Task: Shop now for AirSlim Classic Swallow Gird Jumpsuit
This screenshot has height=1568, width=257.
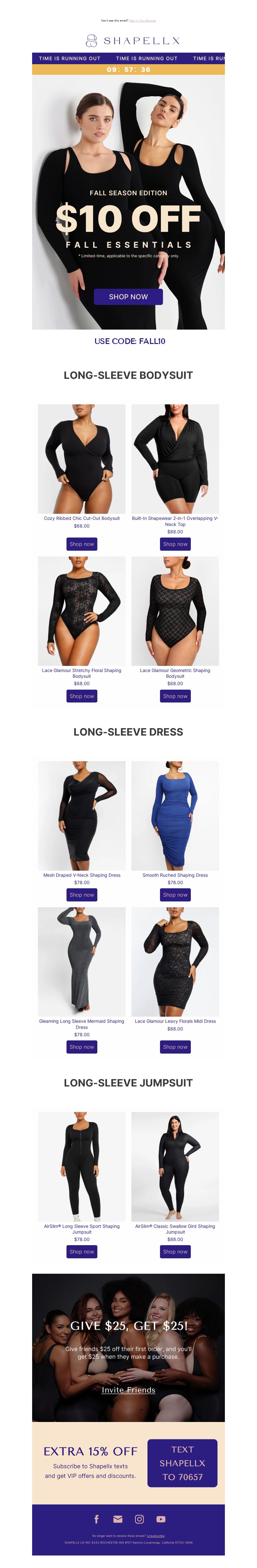Action: (175, 1252)
